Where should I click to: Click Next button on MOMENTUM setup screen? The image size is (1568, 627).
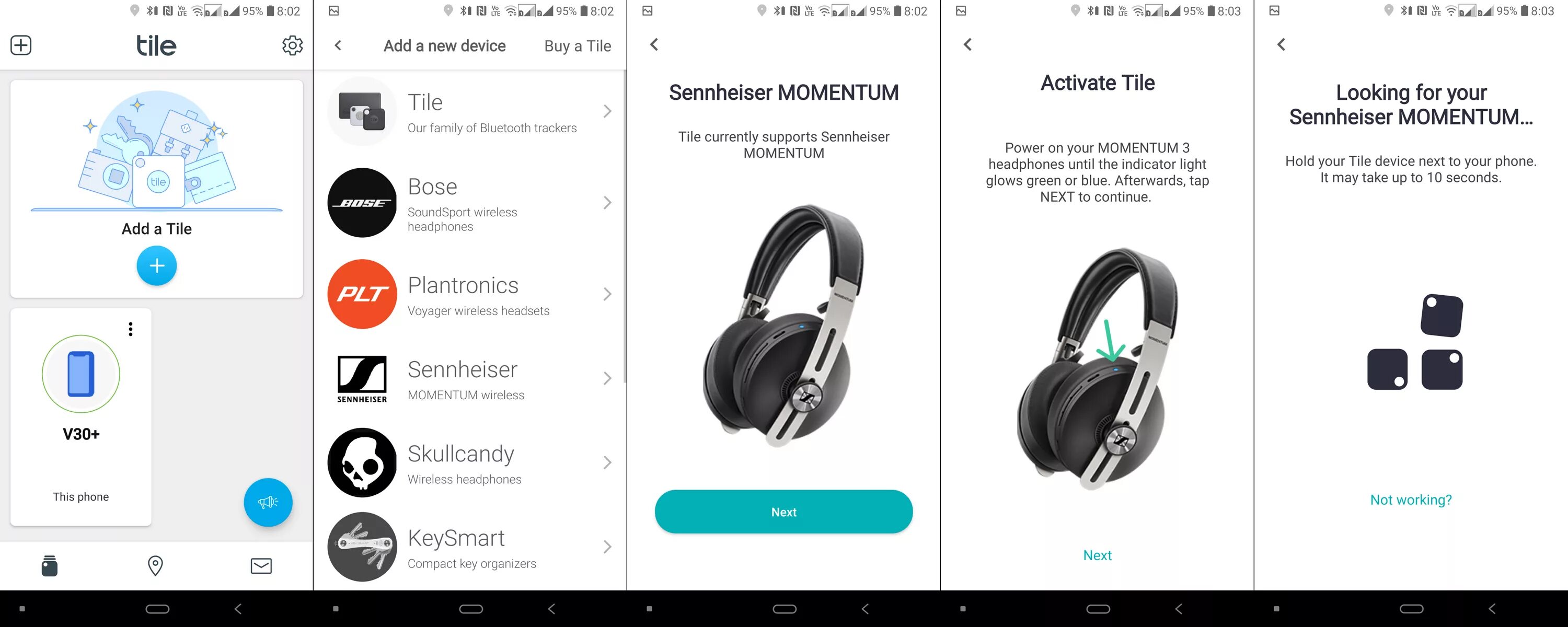[783, 511]
